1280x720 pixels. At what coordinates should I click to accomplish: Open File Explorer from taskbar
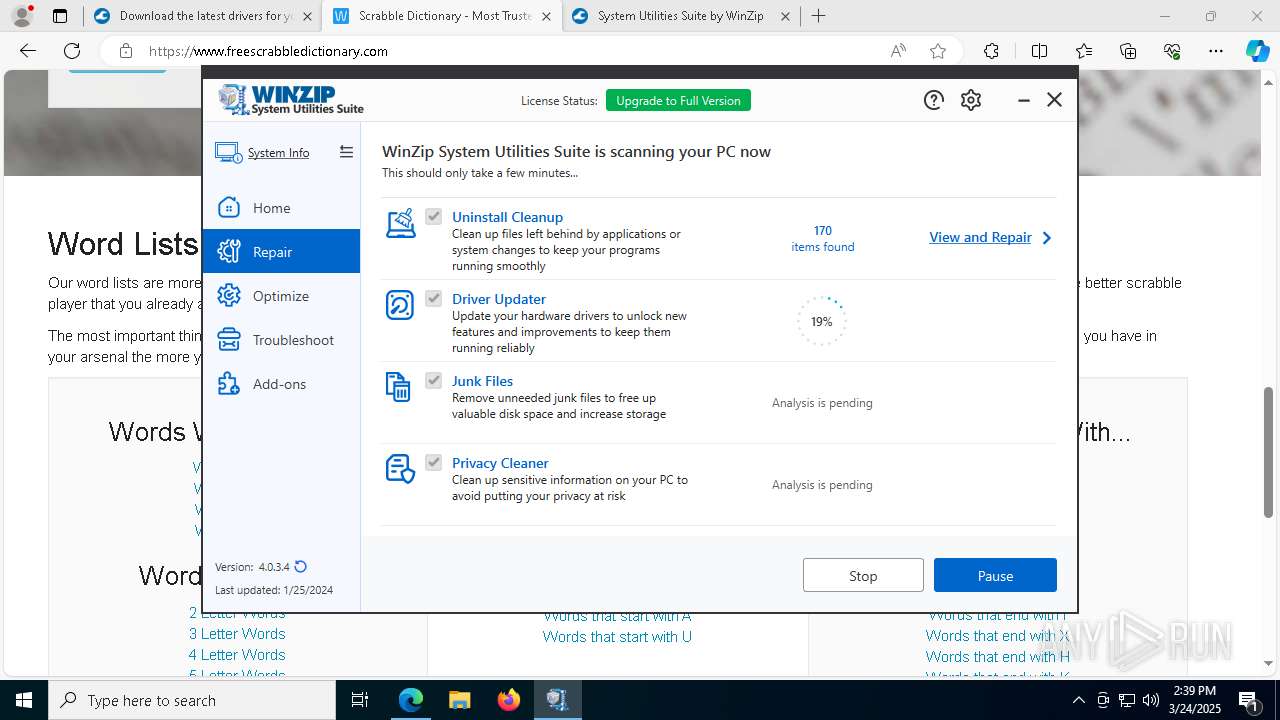459,700
